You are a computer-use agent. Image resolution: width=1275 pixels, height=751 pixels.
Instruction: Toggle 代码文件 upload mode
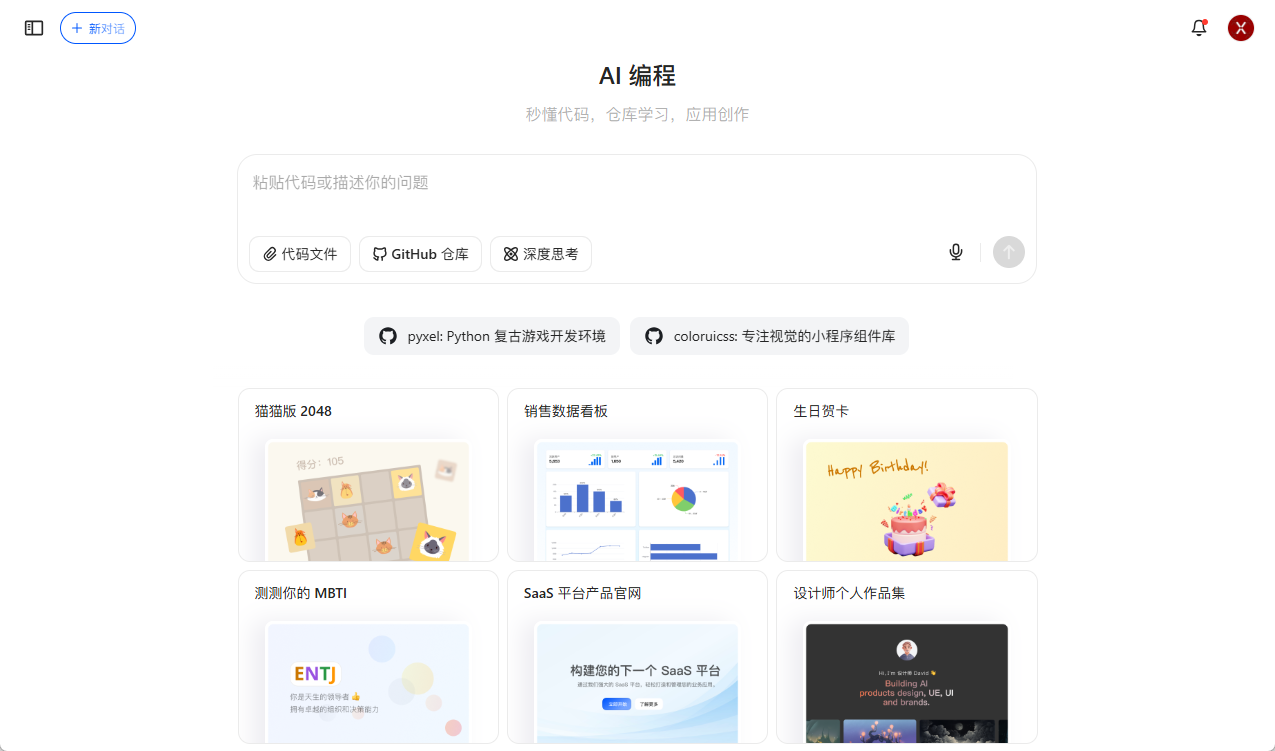[x=299, y=254]
